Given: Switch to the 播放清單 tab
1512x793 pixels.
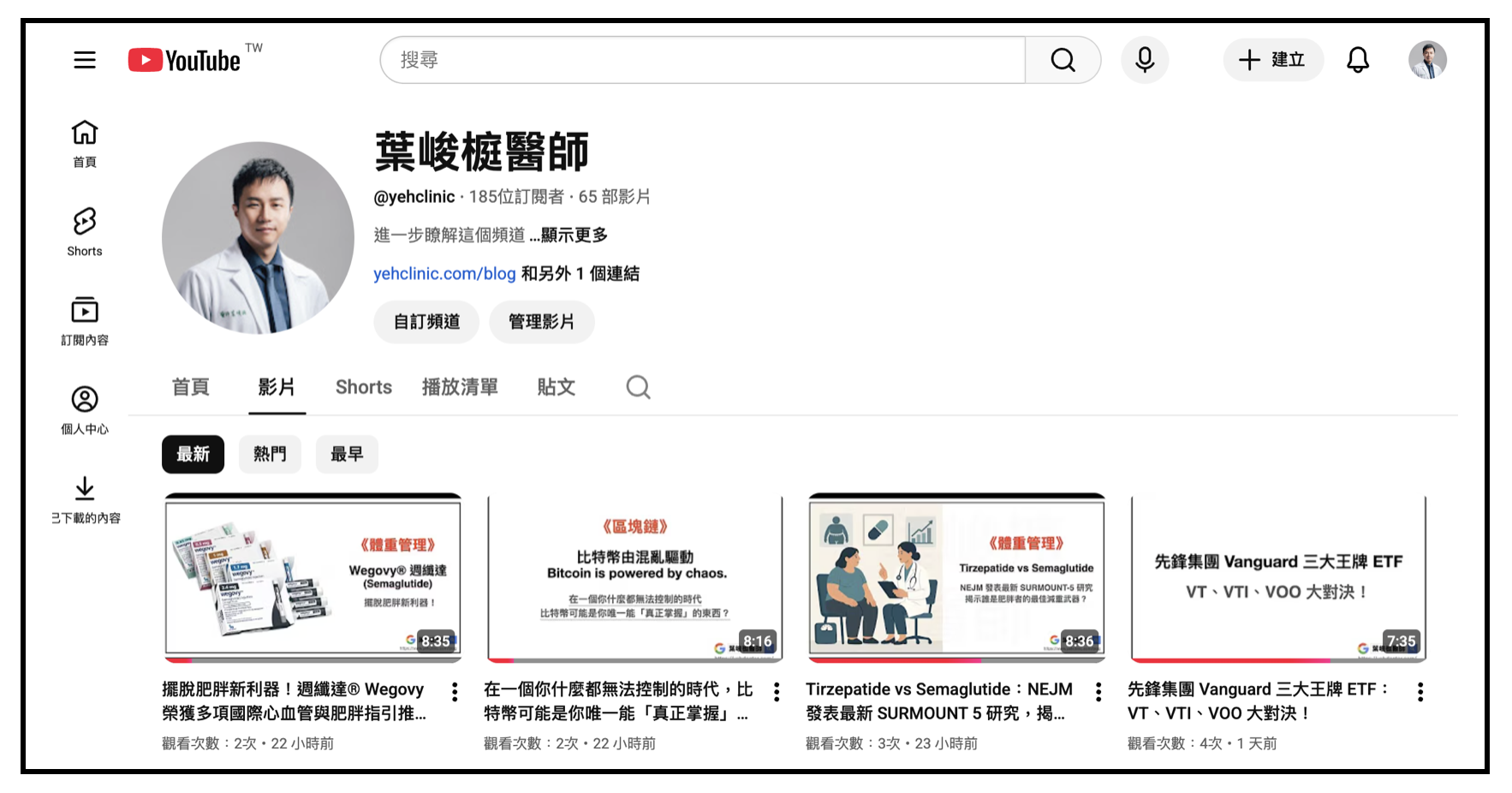Looking at the screenshot, I should (460, 387).
